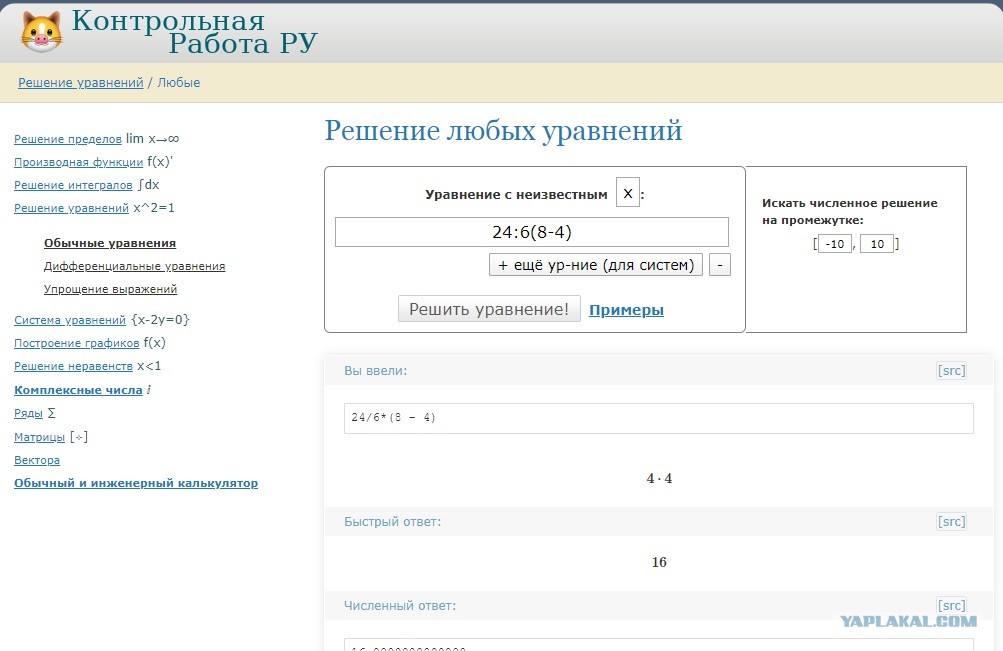Click the simplified result 4·4
The height and width of the screenshot is (651, 1003).
click(659, 478)
